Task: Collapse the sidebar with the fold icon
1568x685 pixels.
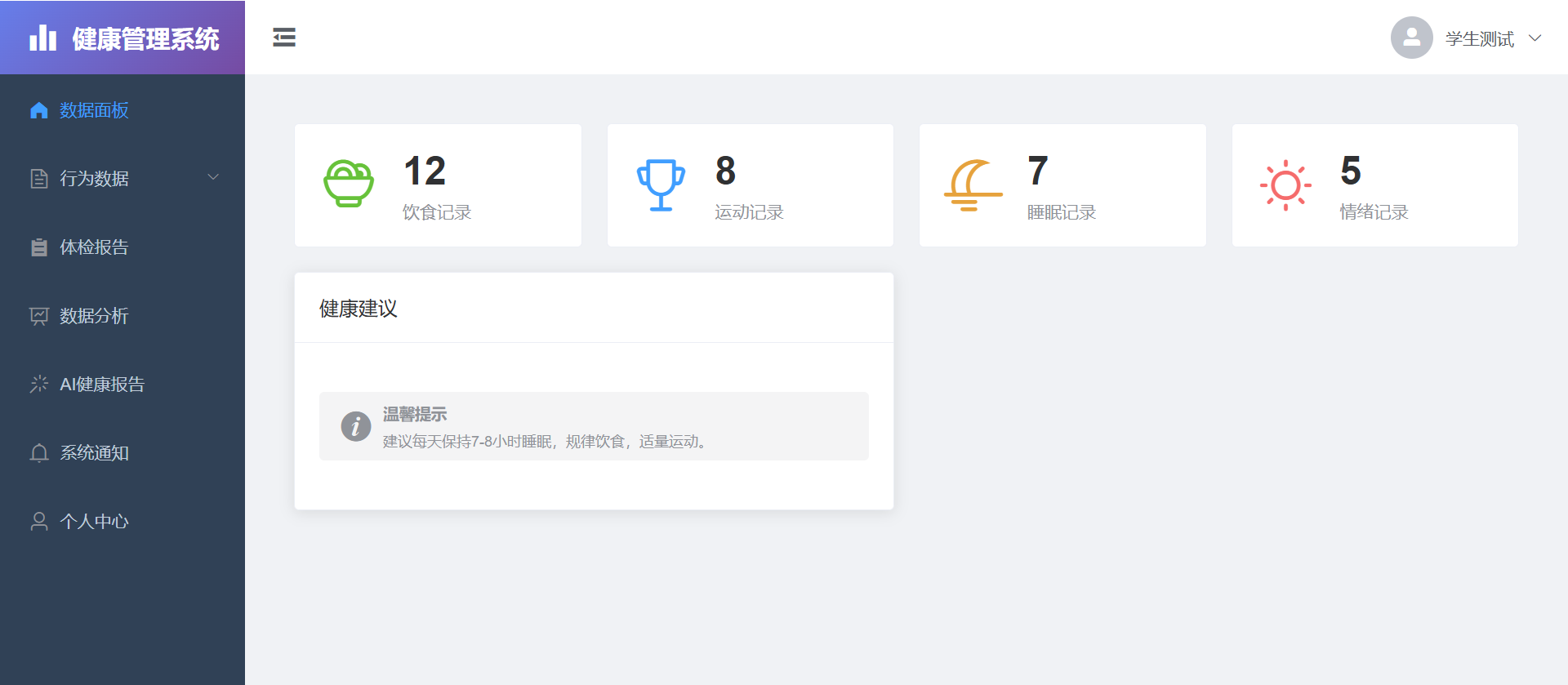Action: pos(284,38)
